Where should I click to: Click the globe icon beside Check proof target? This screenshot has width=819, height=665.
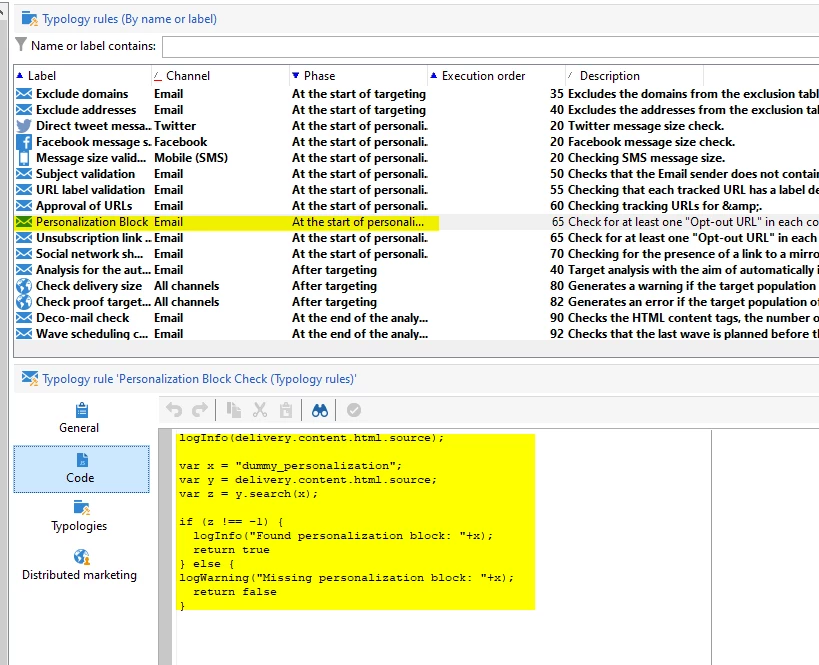[24, 302]
